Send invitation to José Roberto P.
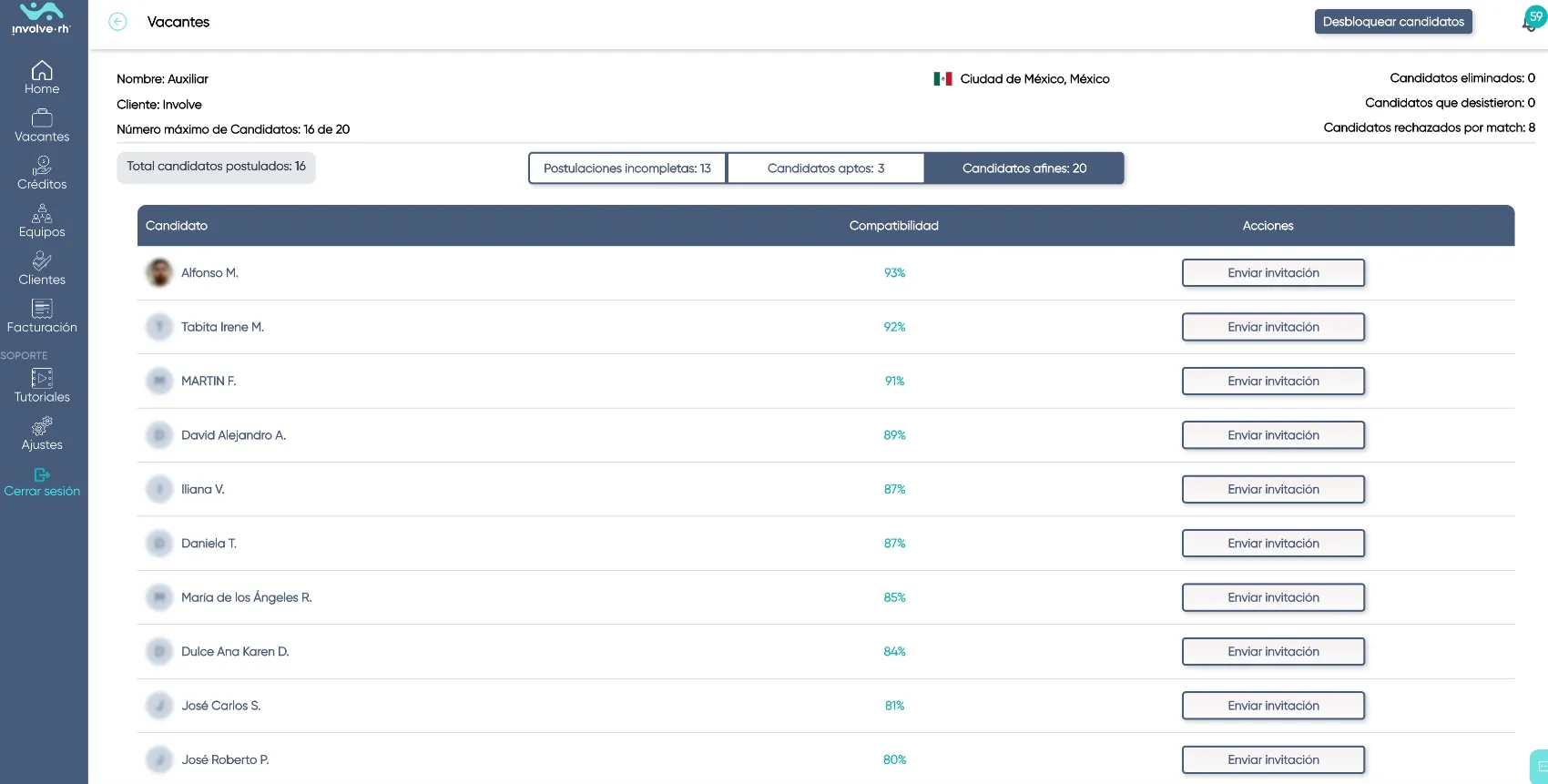Image resolution: width=1548 pixels, height=784 pixels. pyautogui.click(x=1273, y=760)
